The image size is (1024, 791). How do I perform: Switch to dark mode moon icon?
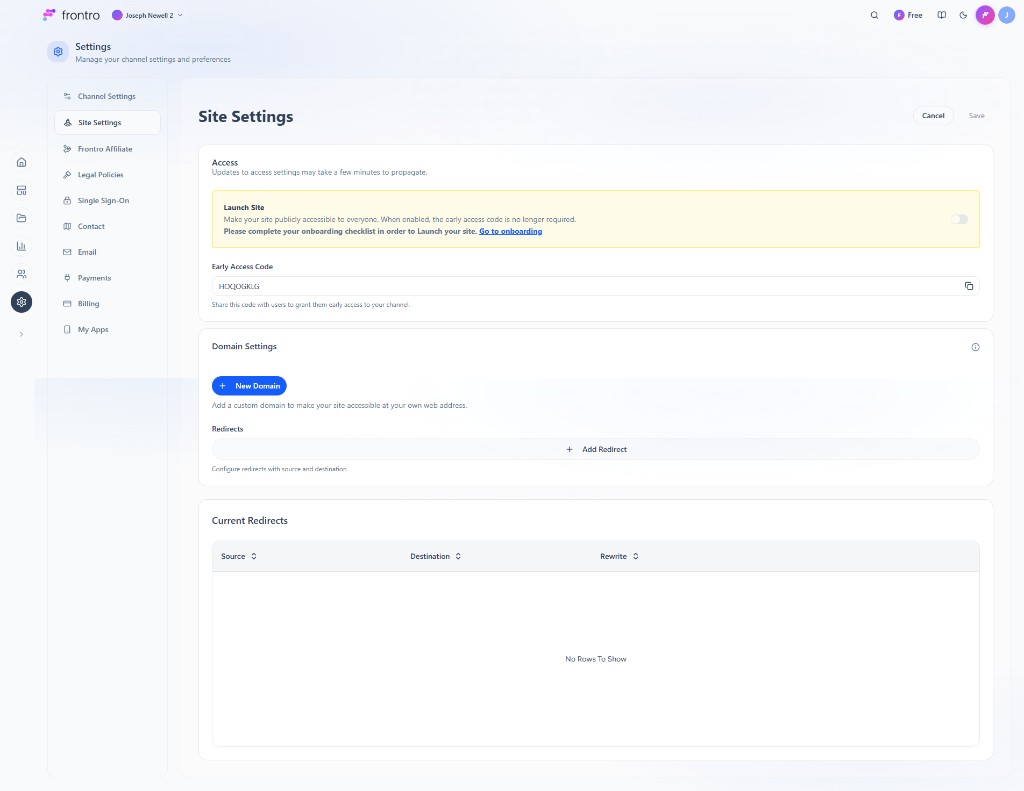963,16
